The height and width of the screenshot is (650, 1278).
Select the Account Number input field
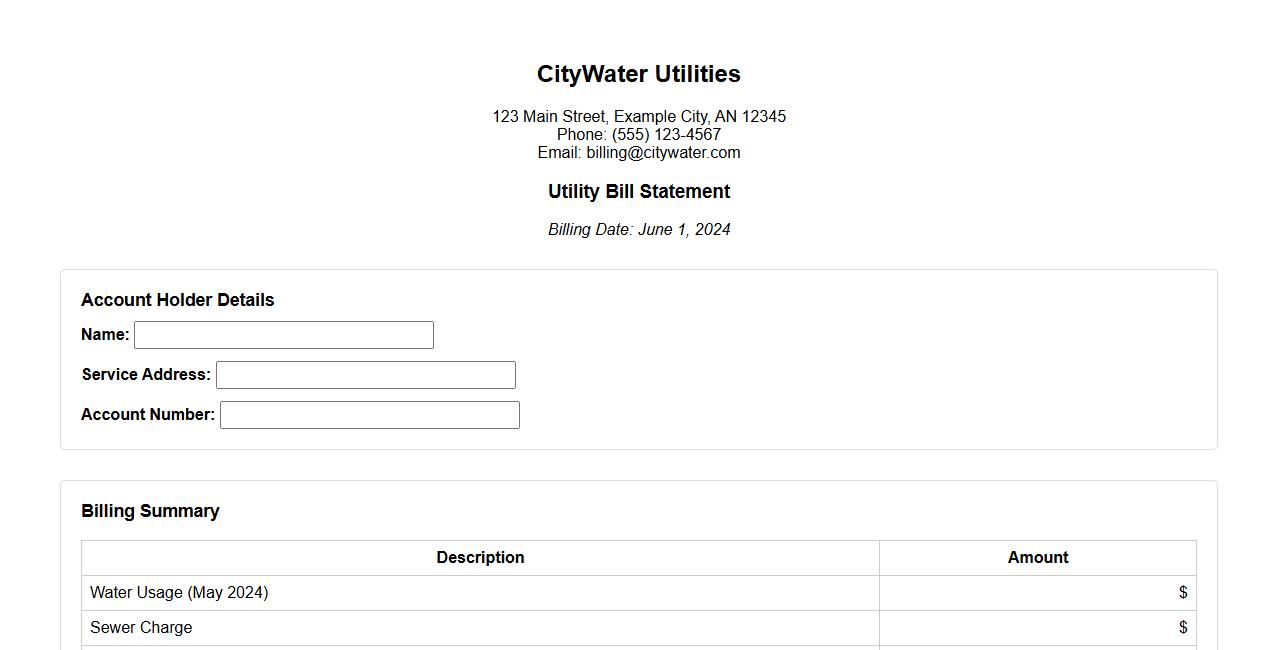click(x=370, y=415)
